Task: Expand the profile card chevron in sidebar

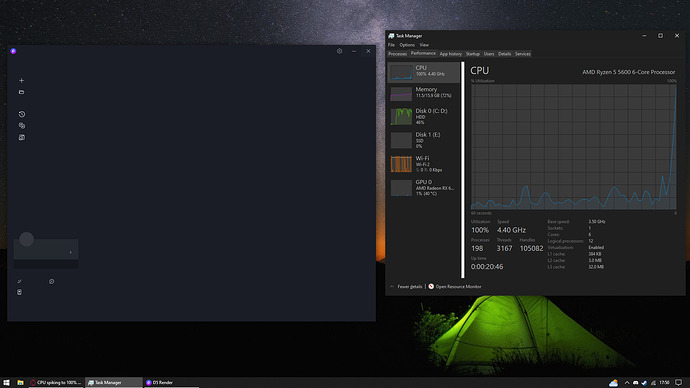Action: 70,253
